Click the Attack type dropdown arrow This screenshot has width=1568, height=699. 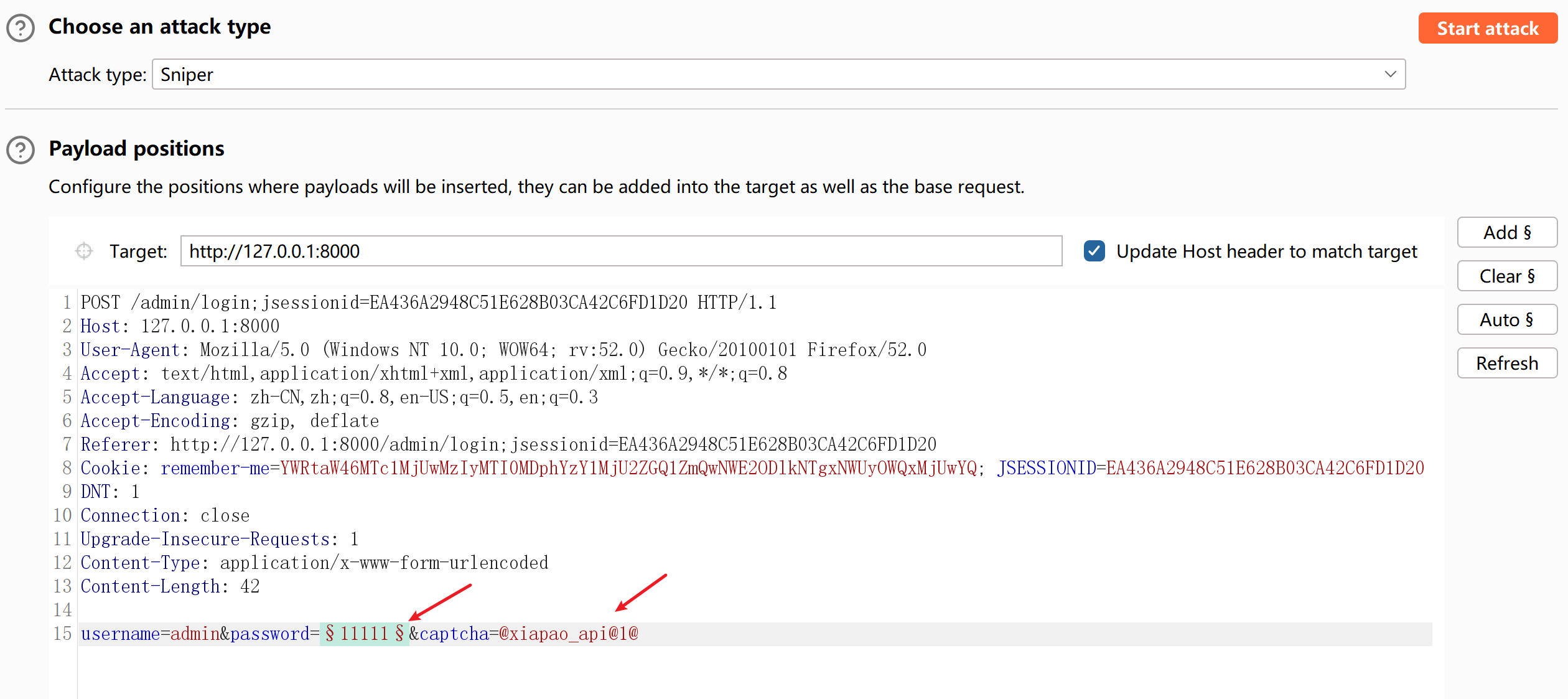(1390, 75)
